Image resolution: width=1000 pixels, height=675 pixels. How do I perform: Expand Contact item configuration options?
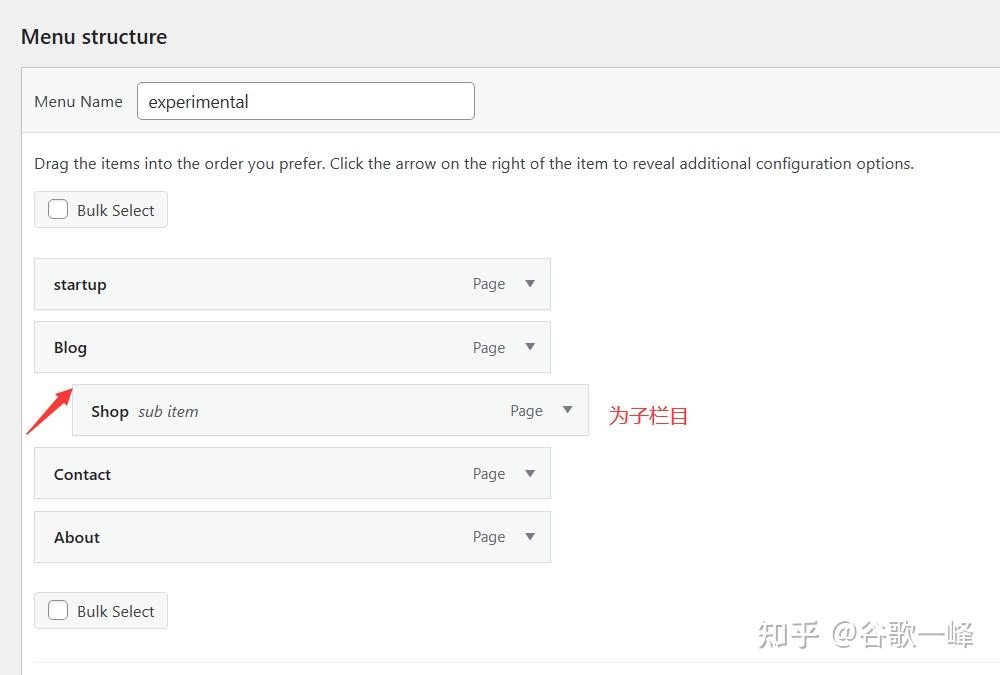tap(530, 473)
